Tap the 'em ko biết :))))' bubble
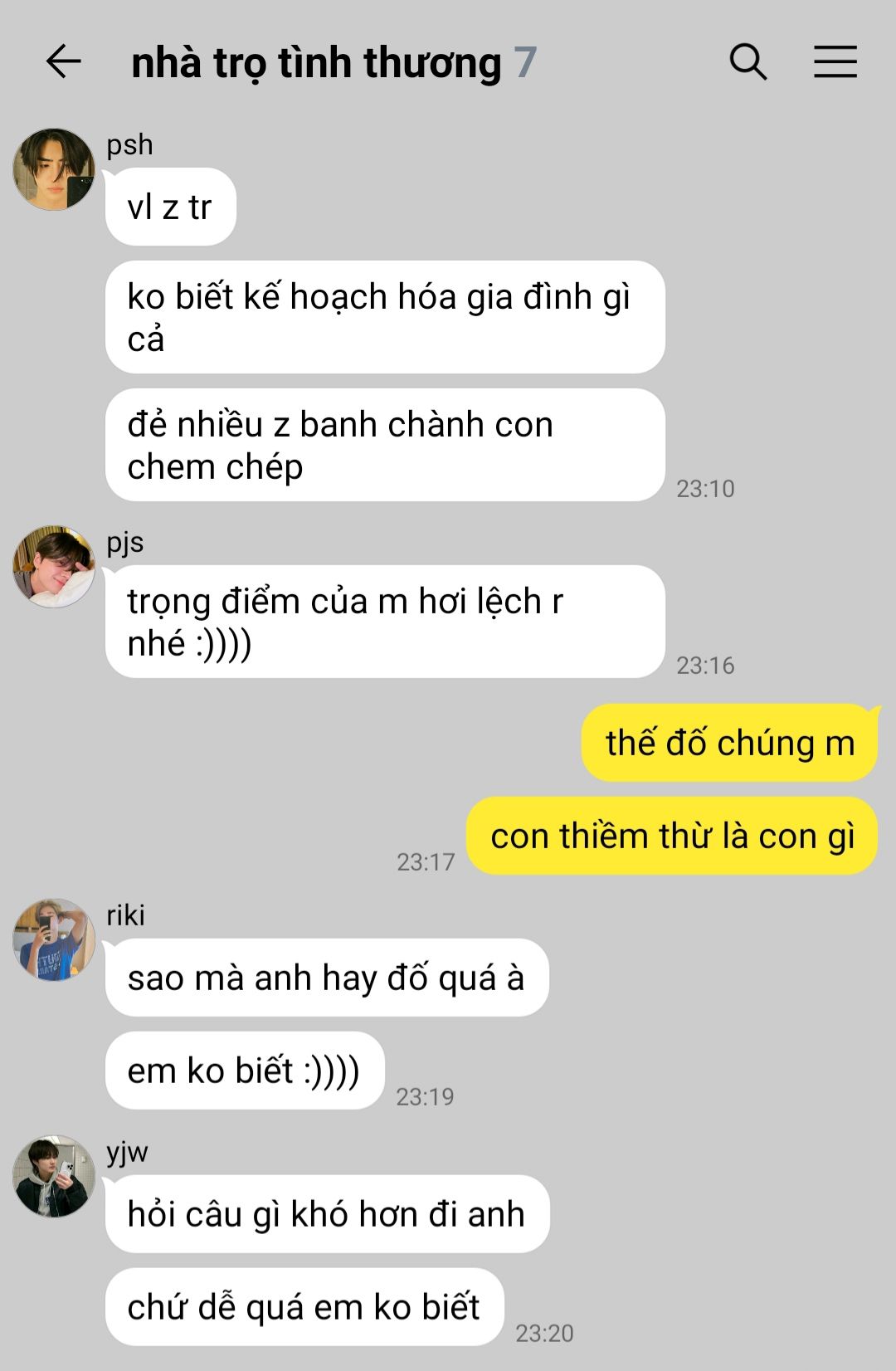 [x=245, y=1071]
